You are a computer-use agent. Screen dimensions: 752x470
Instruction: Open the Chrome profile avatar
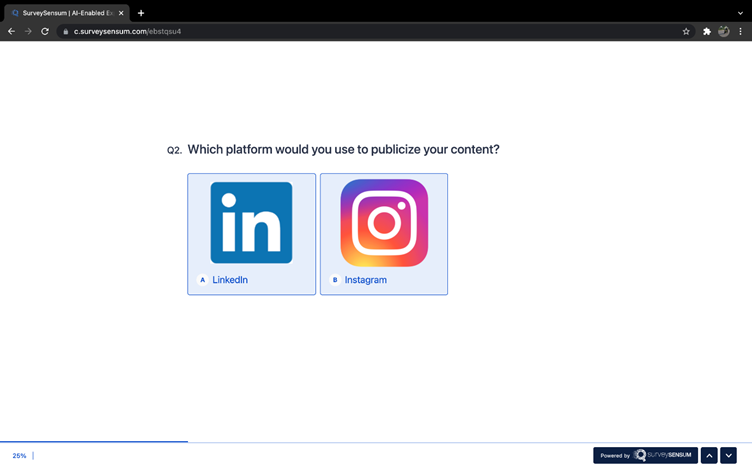[724, 31]
